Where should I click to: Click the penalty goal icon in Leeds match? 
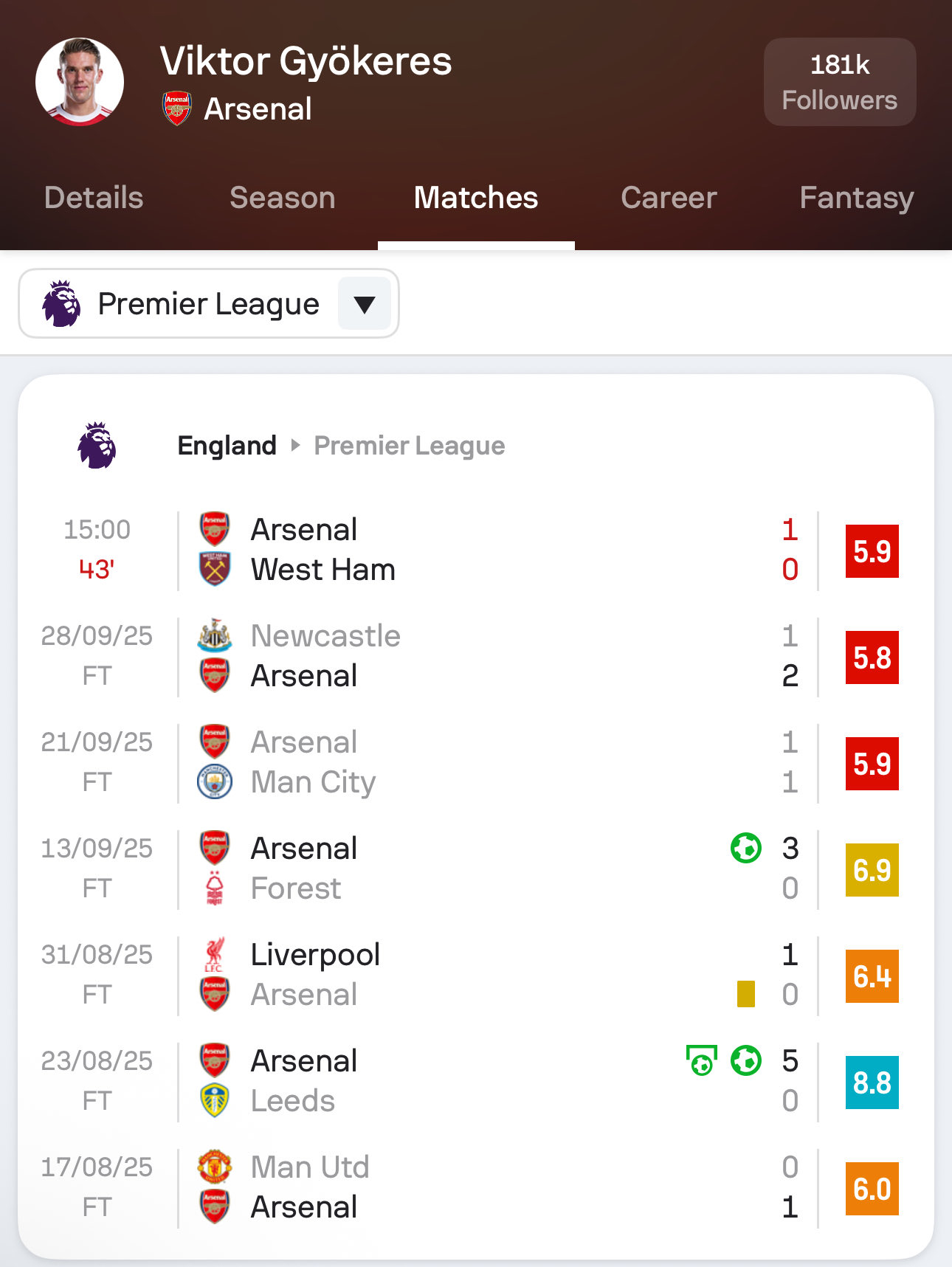(701, 1061)
